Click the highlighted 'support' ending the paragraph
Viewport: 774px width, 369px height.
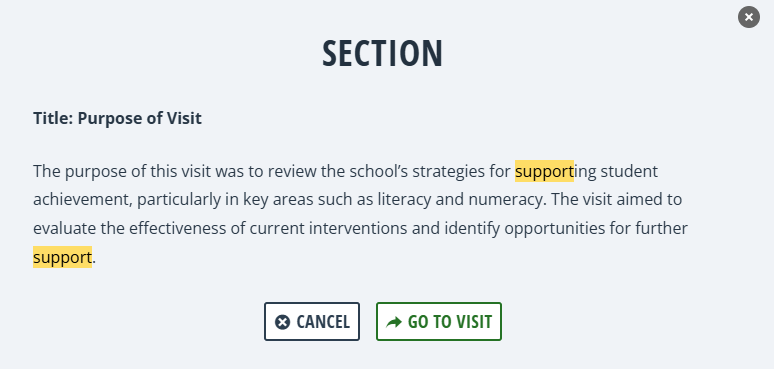(x=62, y=257)
